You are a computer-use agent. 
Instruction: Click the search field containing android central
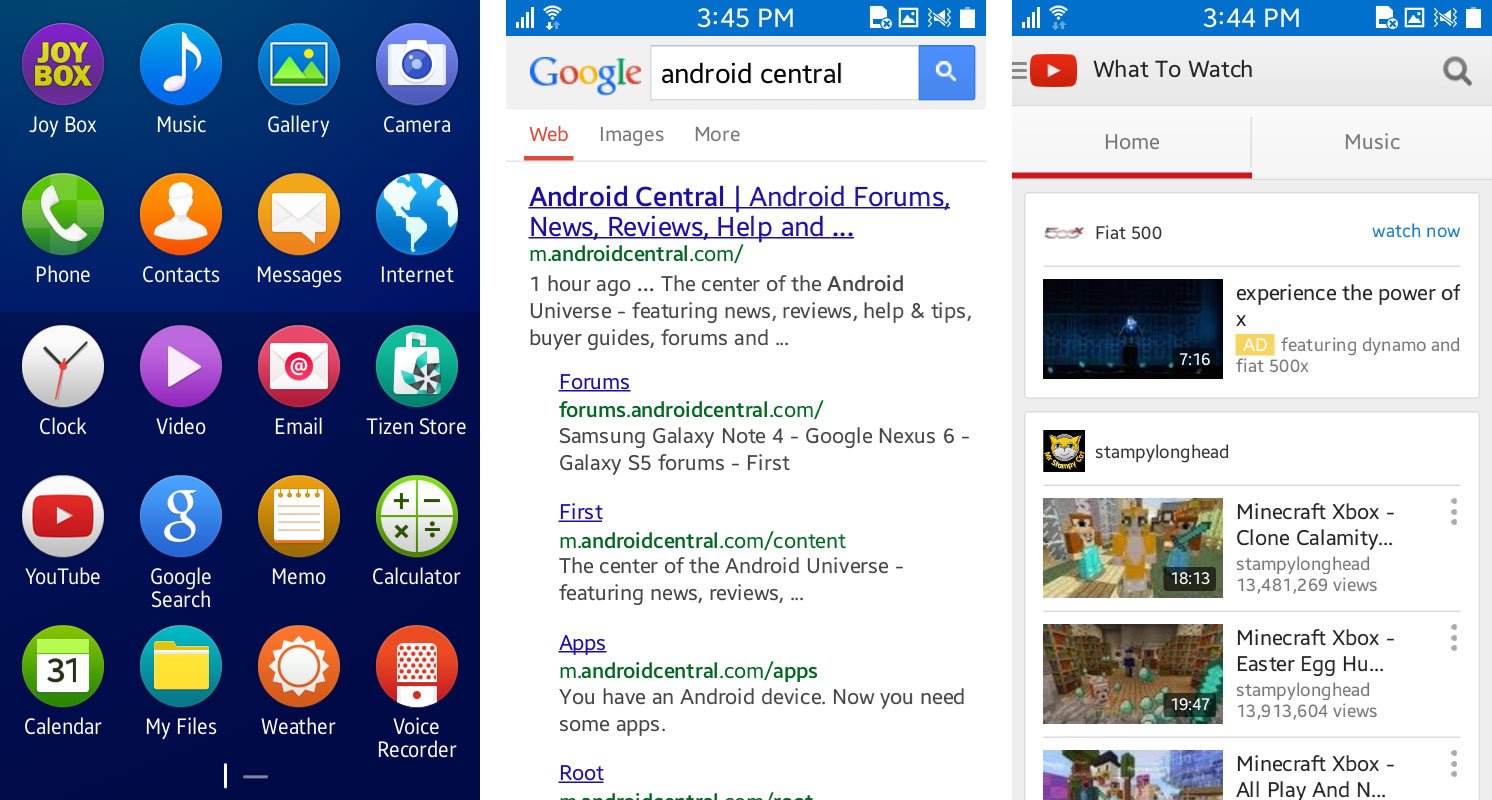click(784, 72)
